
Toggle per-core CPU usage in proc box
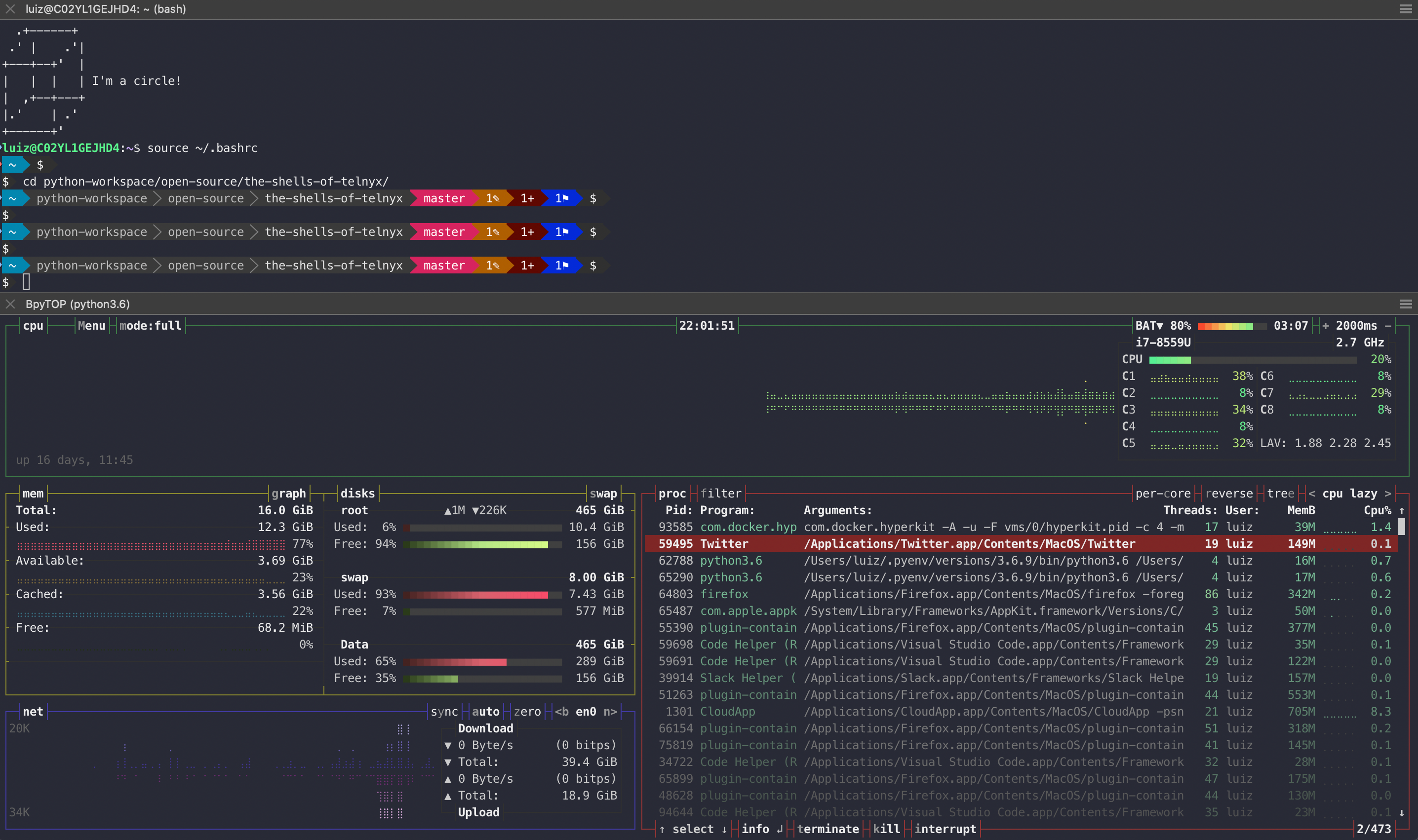(1163, 494)
